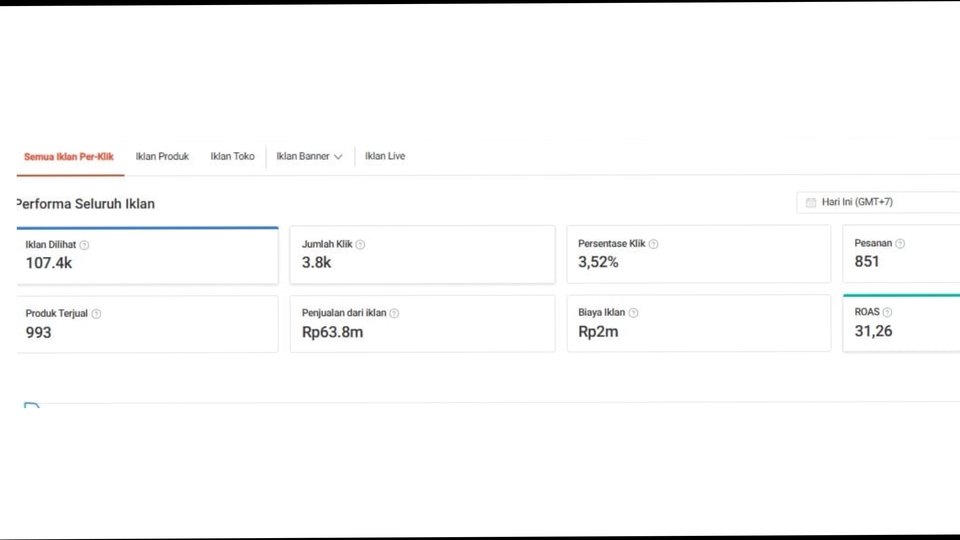Select Penjualan dari iklan Rp63.8m card
Image resolution: width=960 pixels, height=540 pixels.
[422, 324]
